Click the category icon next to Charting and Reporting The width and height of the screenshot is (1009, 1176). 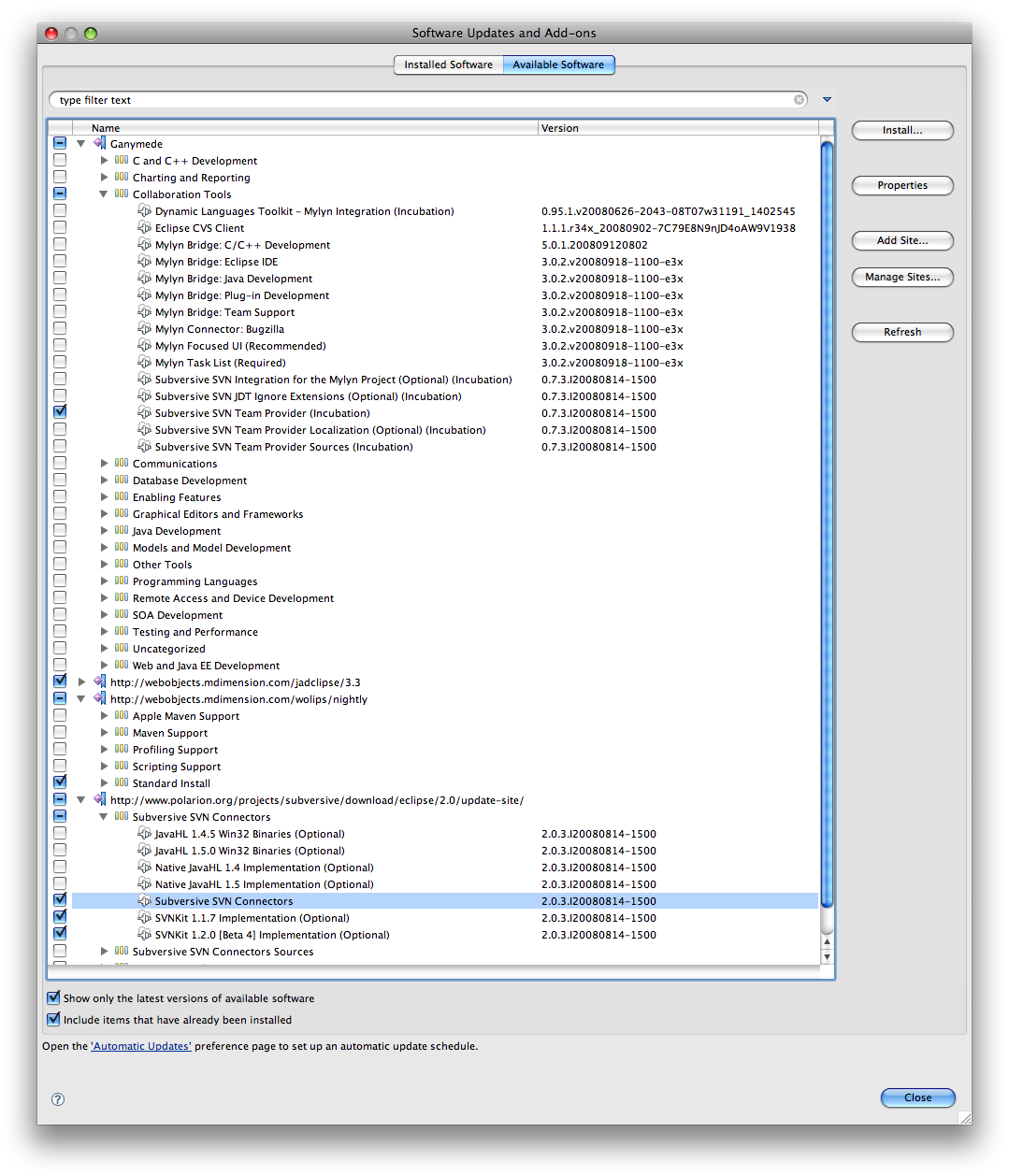[x=122, y=178]
